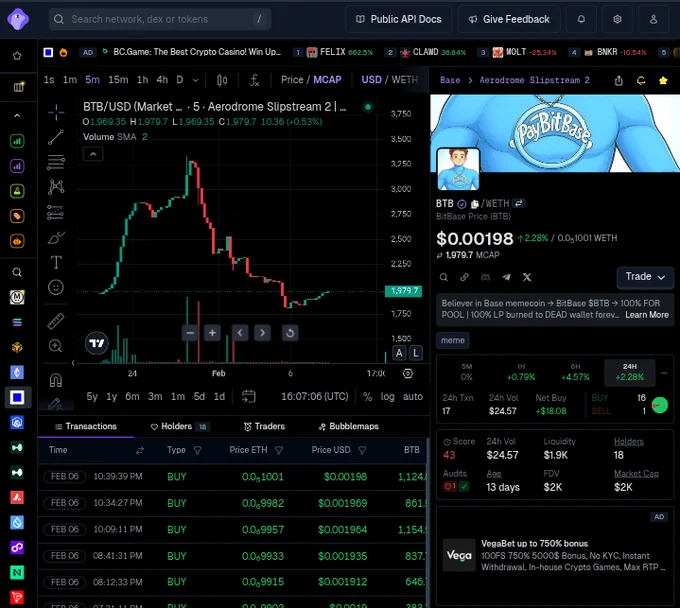The image size is (680, 608).
Task: Open the Fibonacci retracement tool
Action: tap(56, 162)
